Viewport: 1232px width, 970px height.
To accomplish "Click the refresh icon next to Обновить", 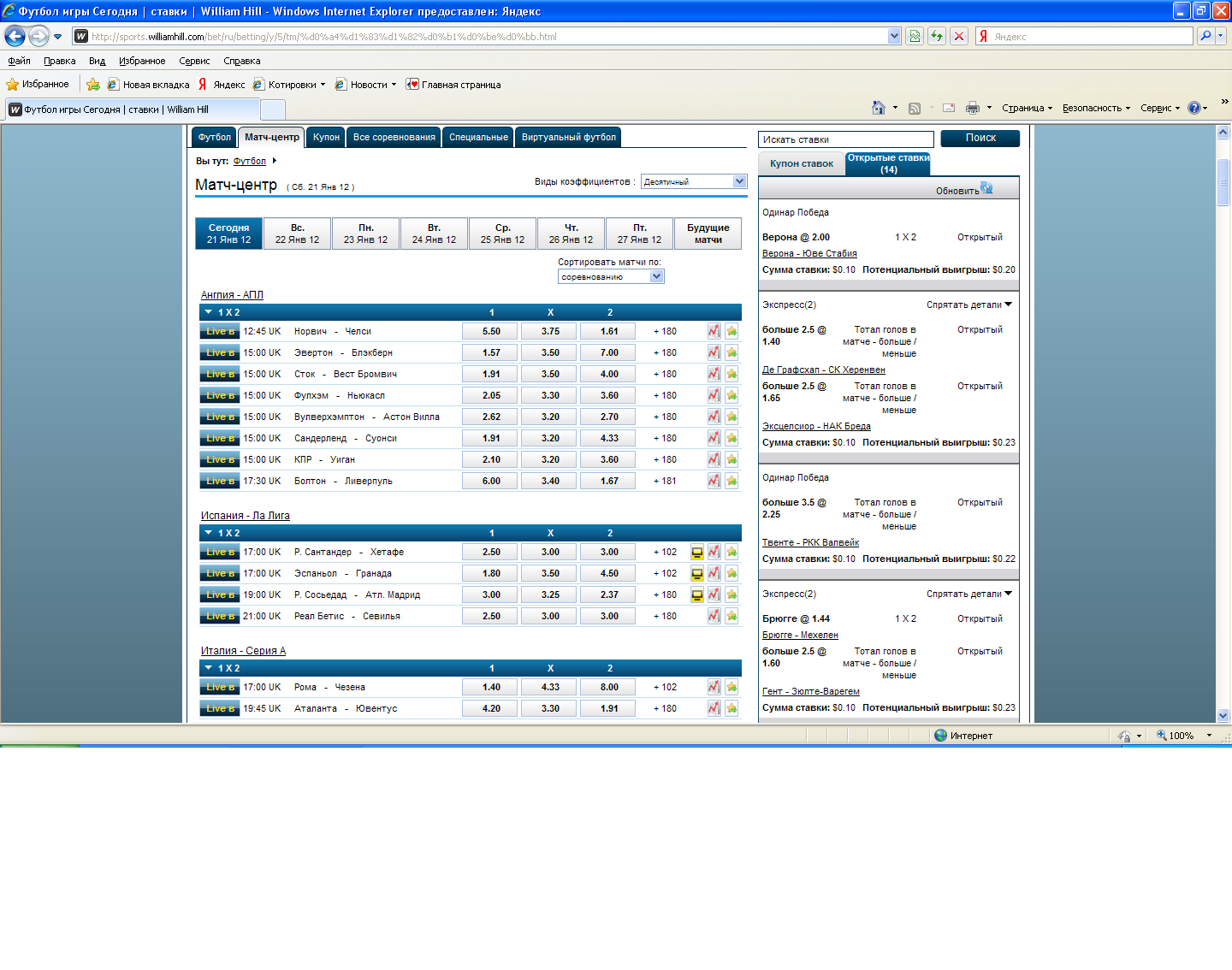I will click(x=986, y=188).
